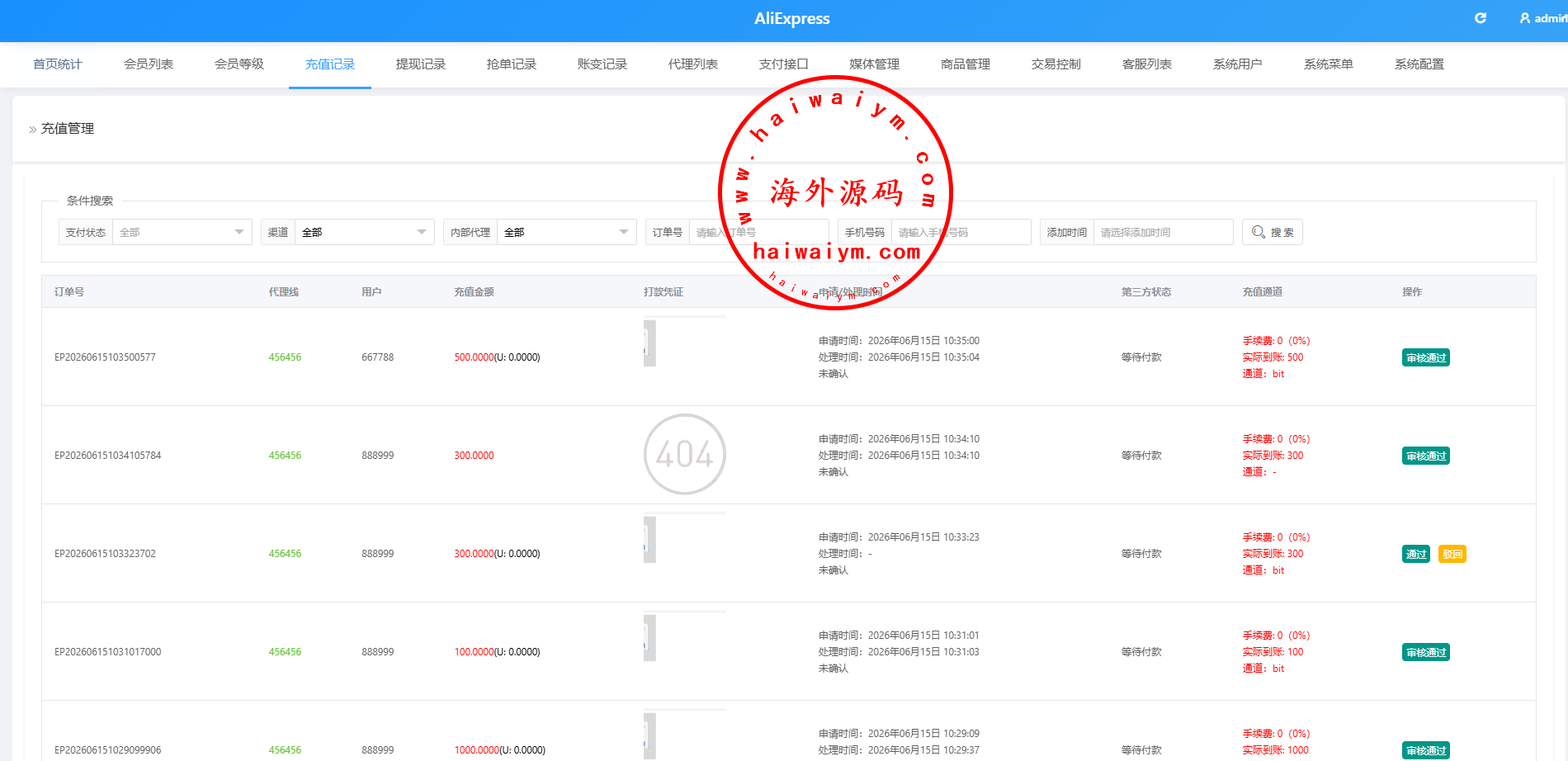1568x761 pixels.
Task: Open the 添加时间 date picker field
Action: [1163, 232]
